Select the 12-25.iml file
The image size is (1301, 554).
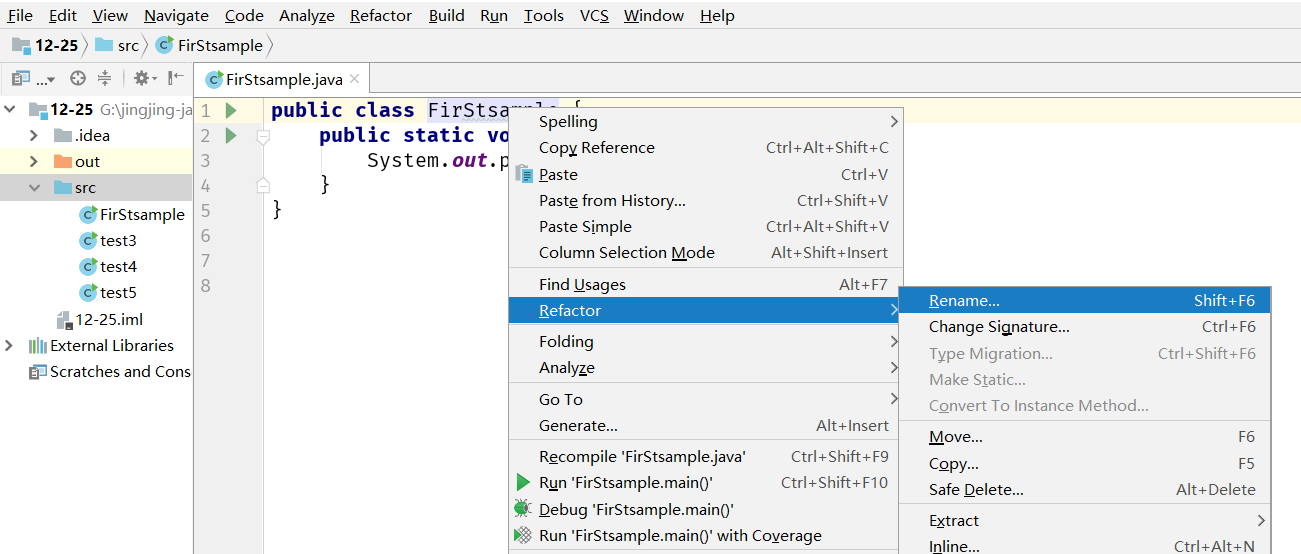(x=109, y=320)
